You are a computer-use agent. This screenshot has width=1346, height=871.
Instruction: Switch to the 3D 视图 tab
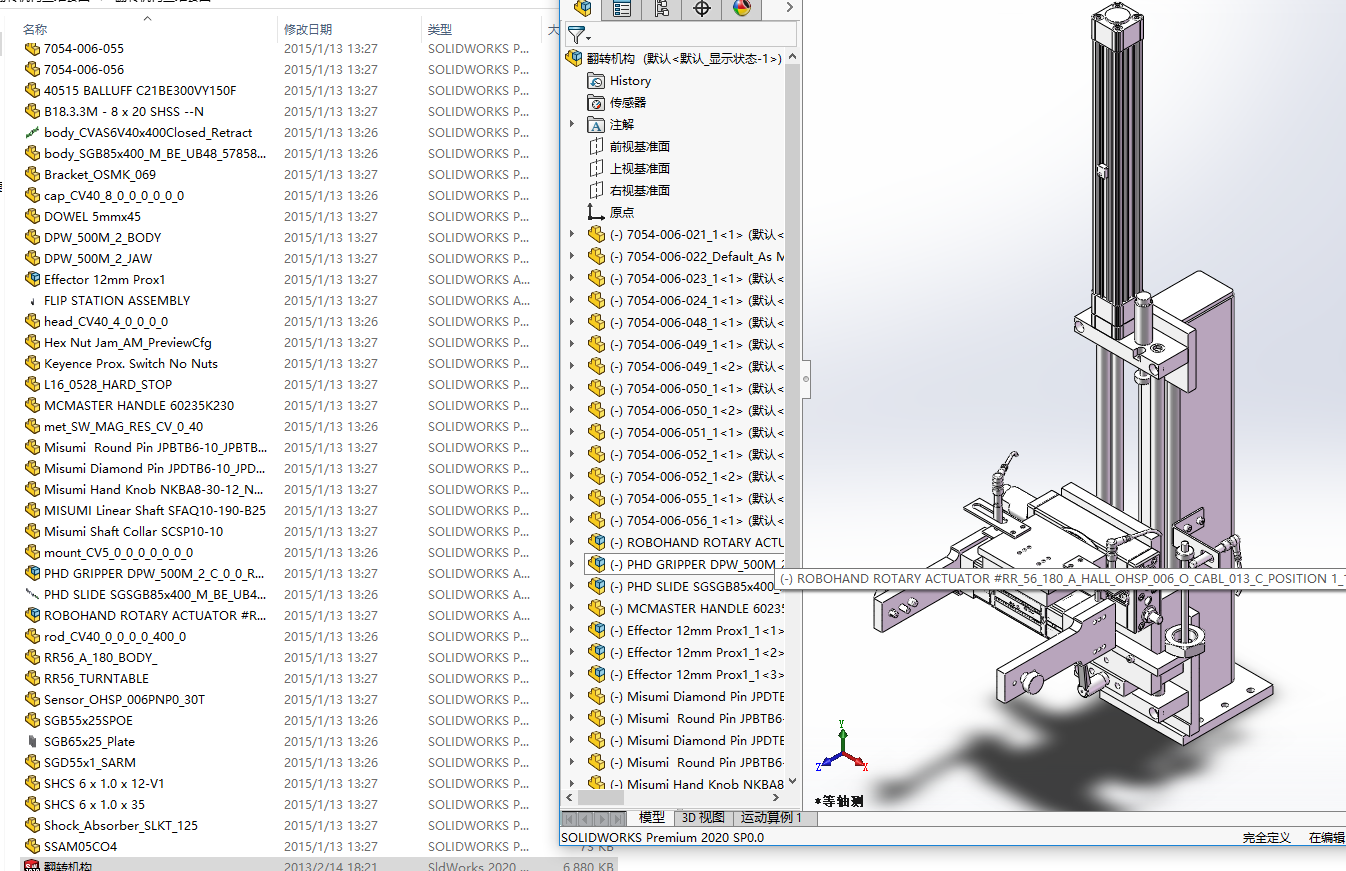[703, 818]
